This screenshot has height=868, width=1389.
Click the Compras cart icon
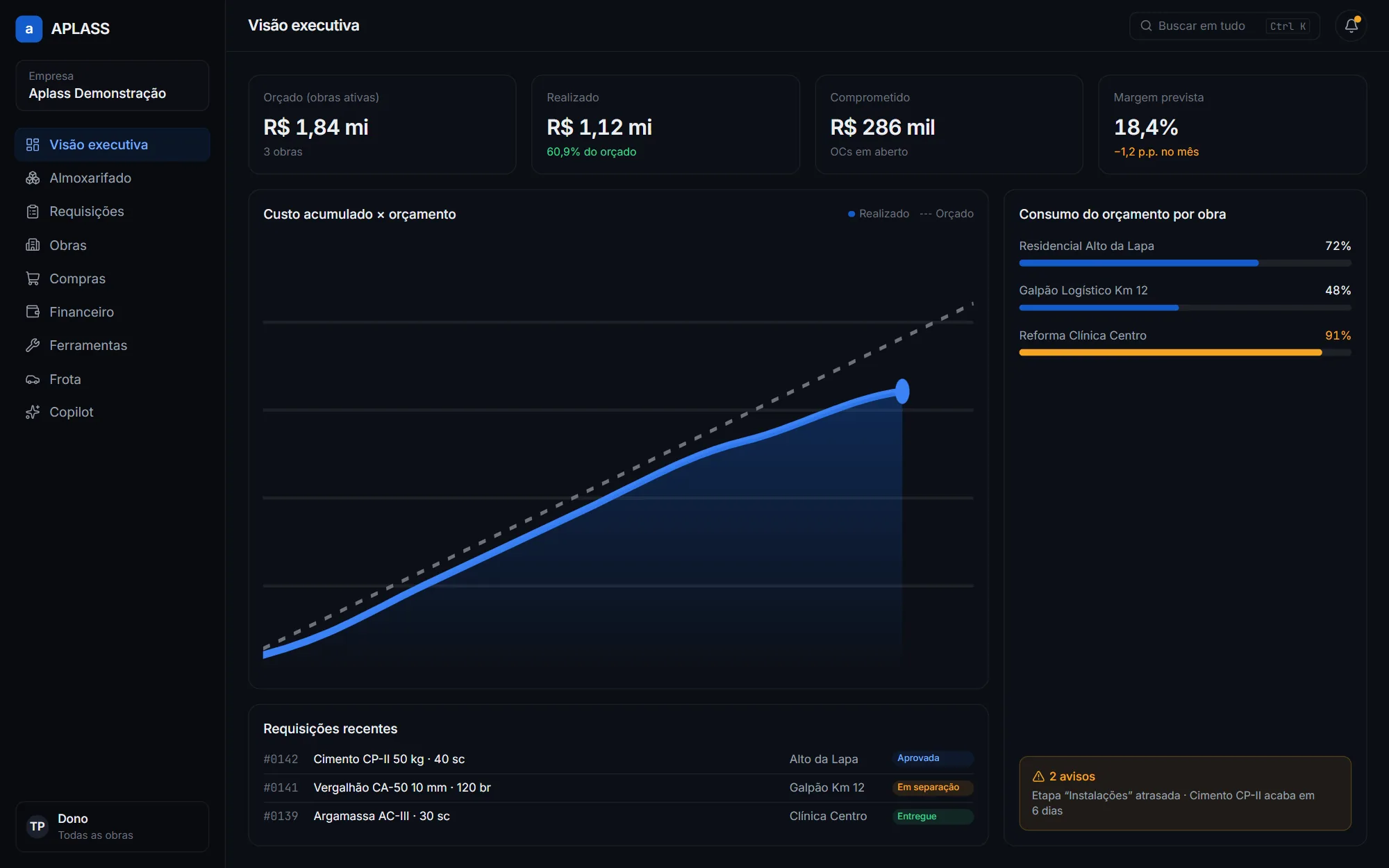(33, 278)
